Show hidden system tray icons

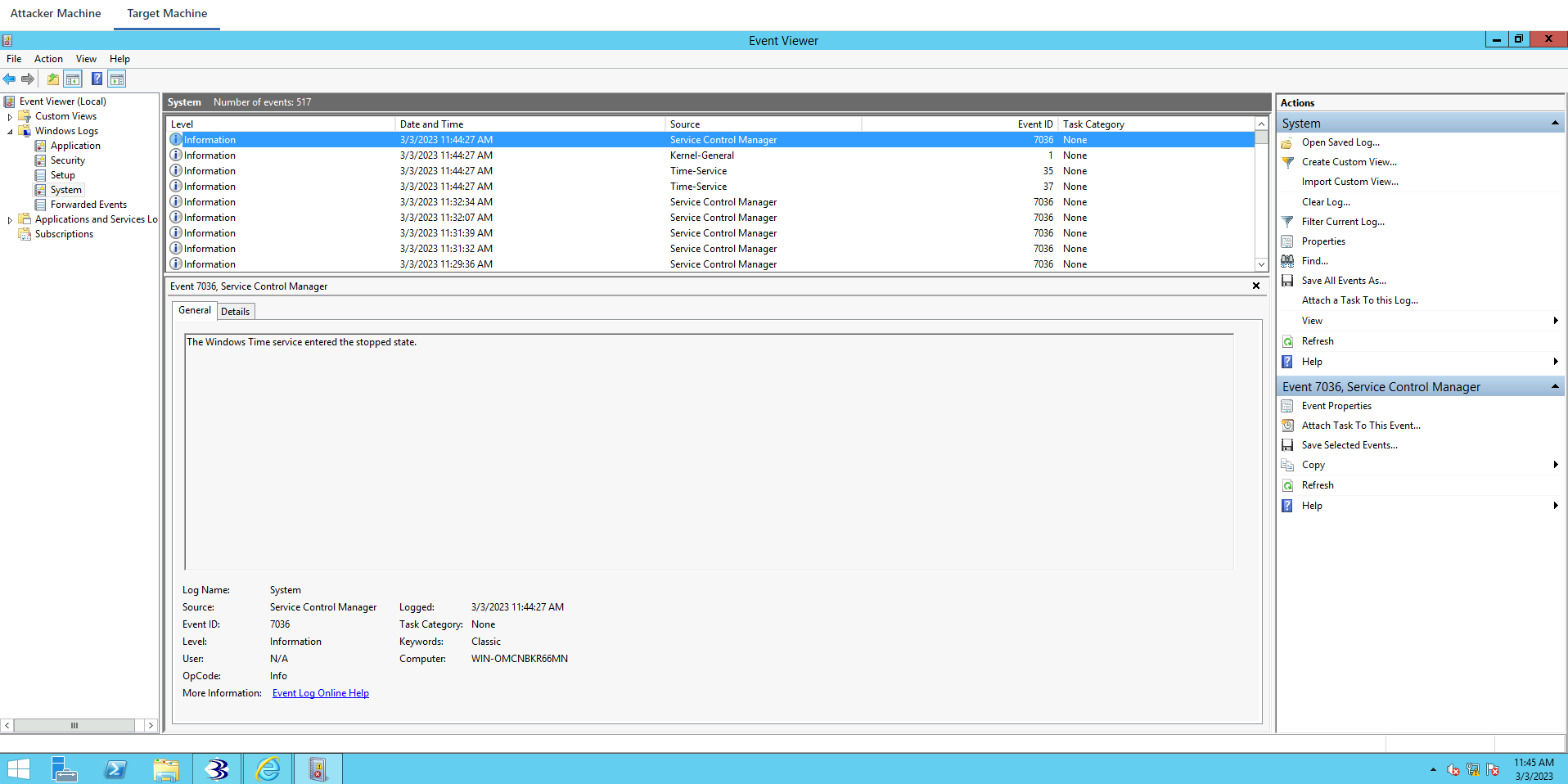point(1433,770)
